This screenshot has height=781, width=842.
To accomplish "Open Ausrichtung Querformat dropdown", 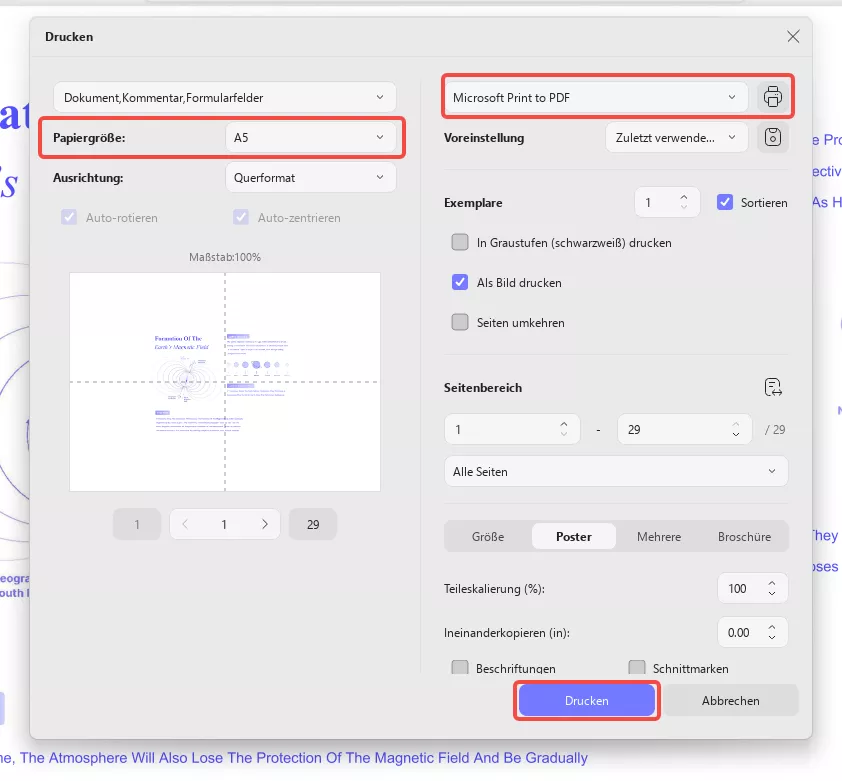I will tap(310, 177).
